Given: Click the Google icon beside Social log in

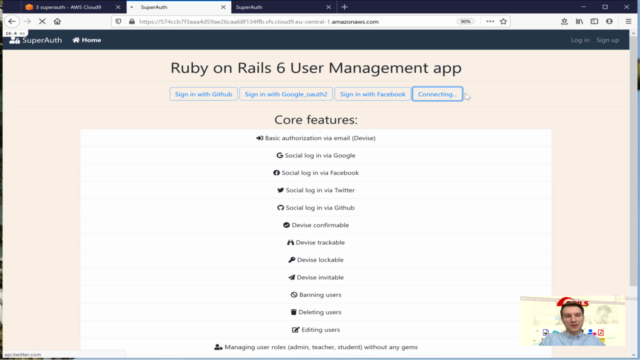Looking at the screenshot, I should click(280, 156).
